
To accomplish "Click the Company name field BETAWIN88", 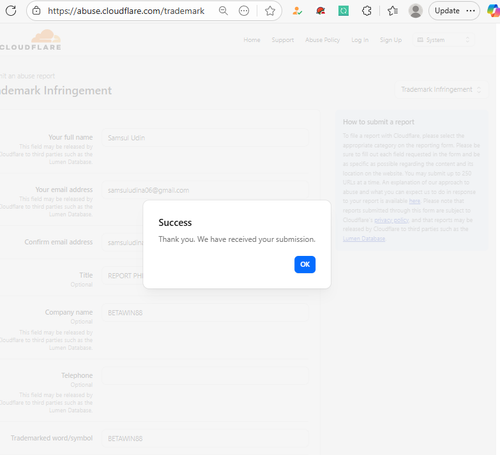I will pos(205,313).
